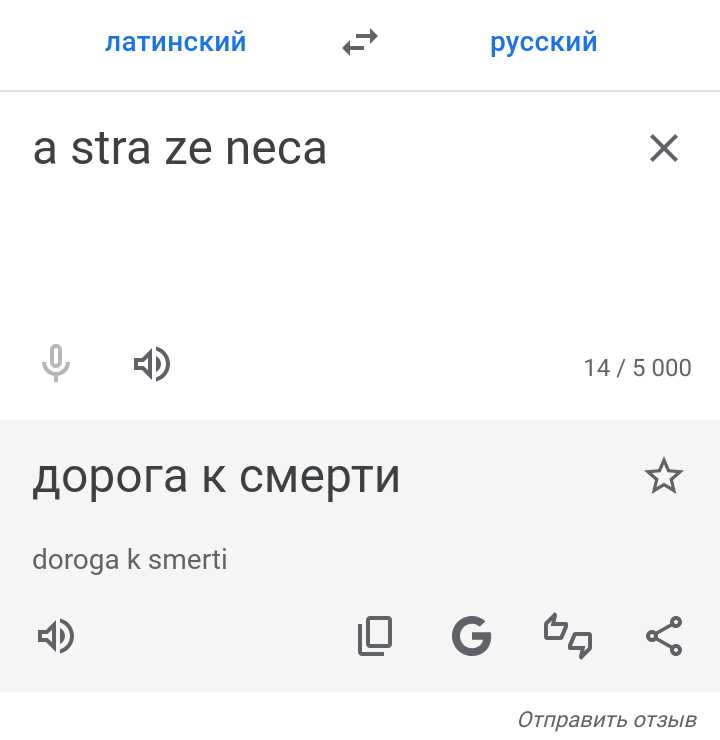Rate the translation with thumbs up

[555, 626]
